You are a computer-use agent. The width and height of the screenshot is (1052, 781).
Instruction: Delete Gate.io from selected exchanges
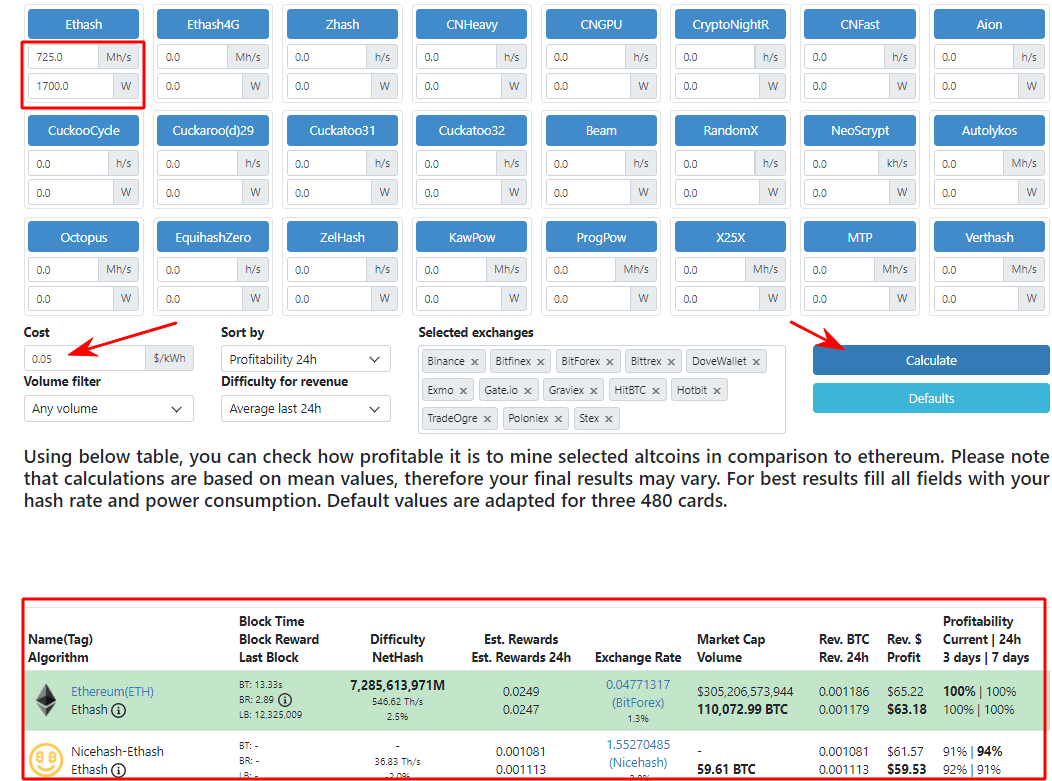(527, 390)
